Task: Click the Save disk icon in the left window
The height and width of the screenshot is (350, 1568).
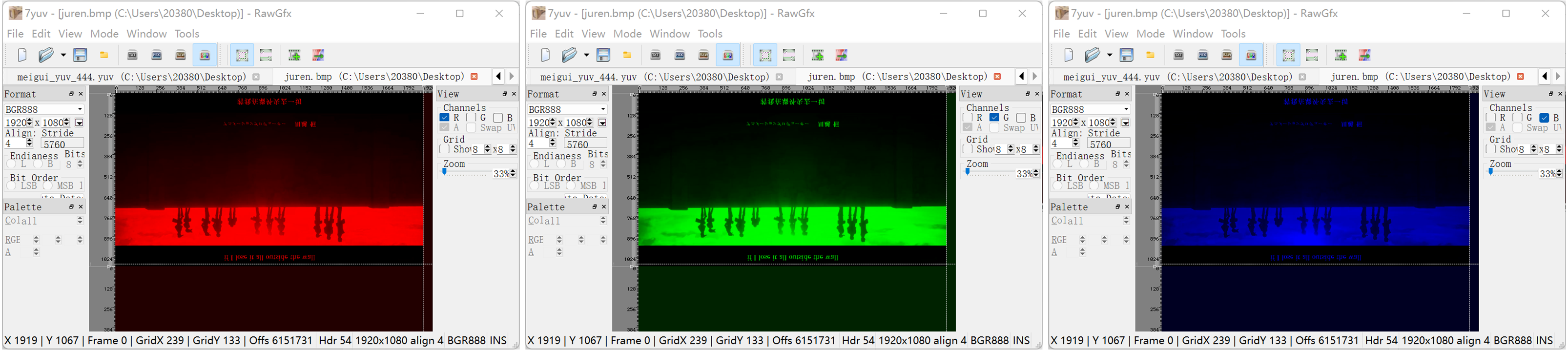Action: (81, 55)
